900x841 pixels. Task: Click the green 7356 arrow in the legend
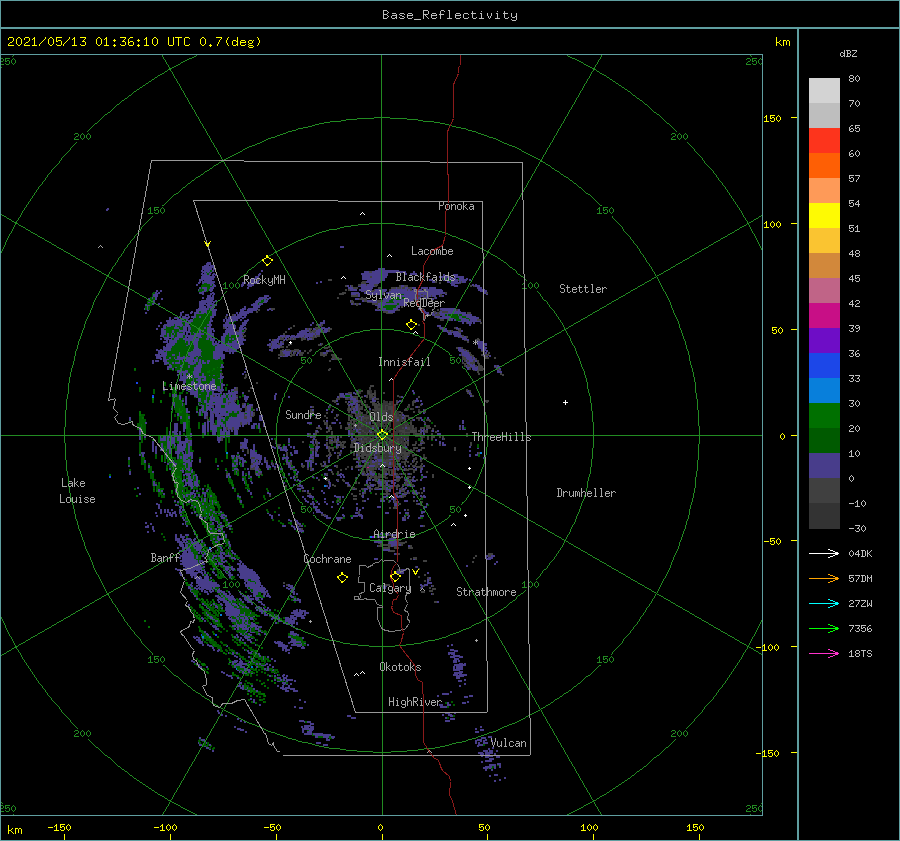[x=824, y=629]
